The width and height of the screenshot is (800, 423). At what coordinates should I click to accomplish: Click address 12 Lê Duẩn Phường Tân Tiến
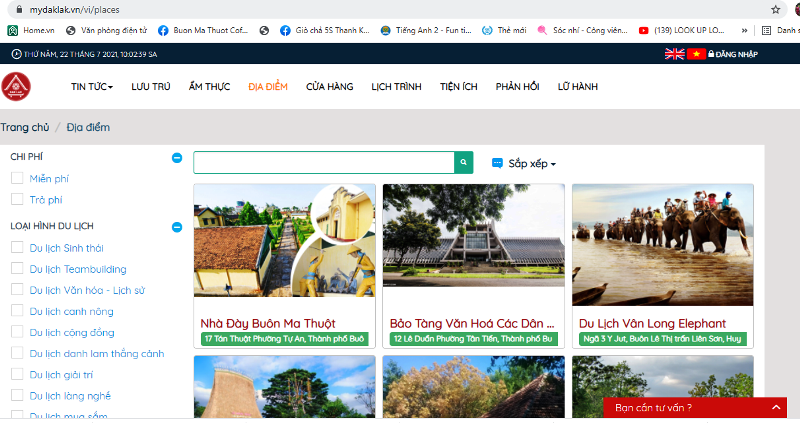click(473, 339)
